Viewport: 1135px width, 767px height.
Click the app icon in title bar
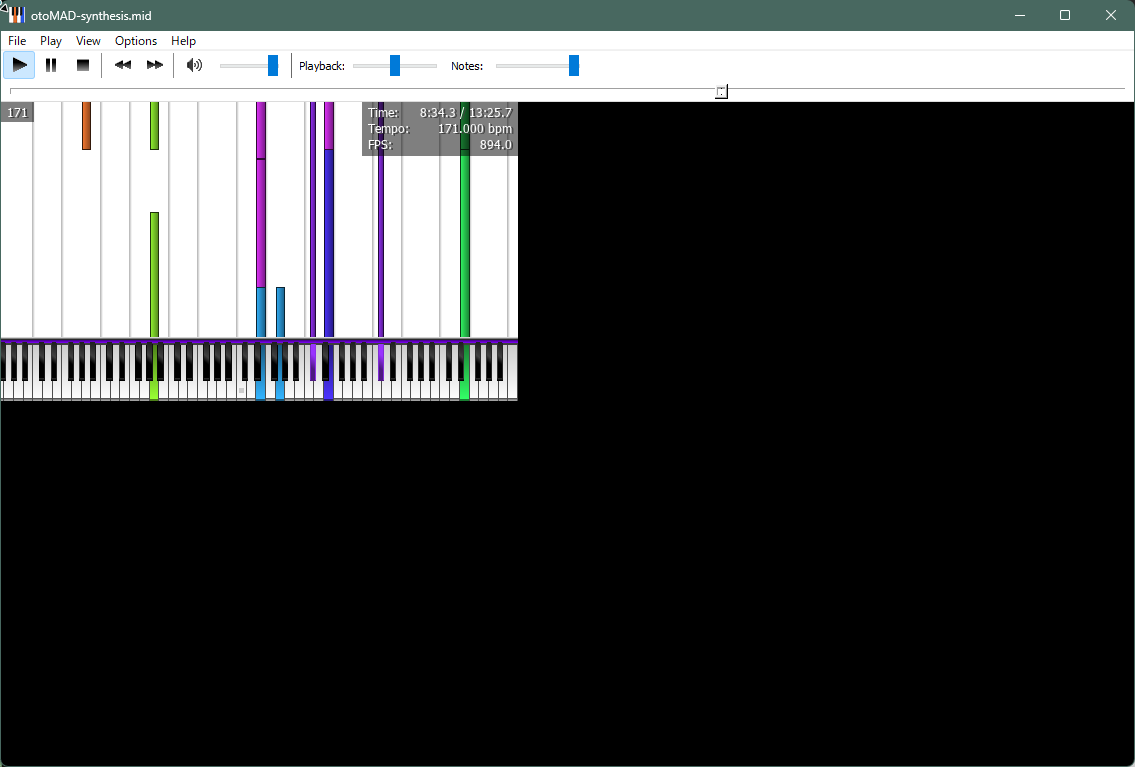(x=16, y=15)
